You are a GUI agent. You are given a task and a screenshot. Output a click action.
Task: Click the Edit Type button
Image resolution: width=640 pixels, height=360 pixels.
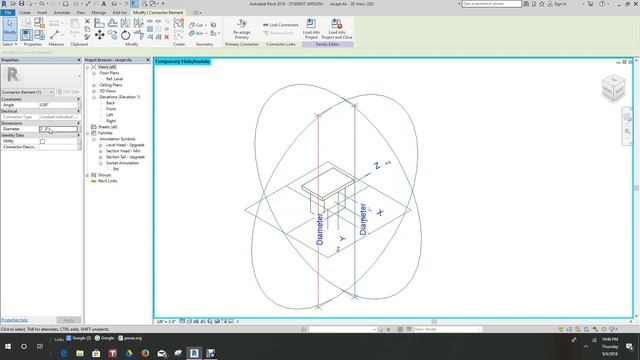pyautogui.click(x=68, y=92)
